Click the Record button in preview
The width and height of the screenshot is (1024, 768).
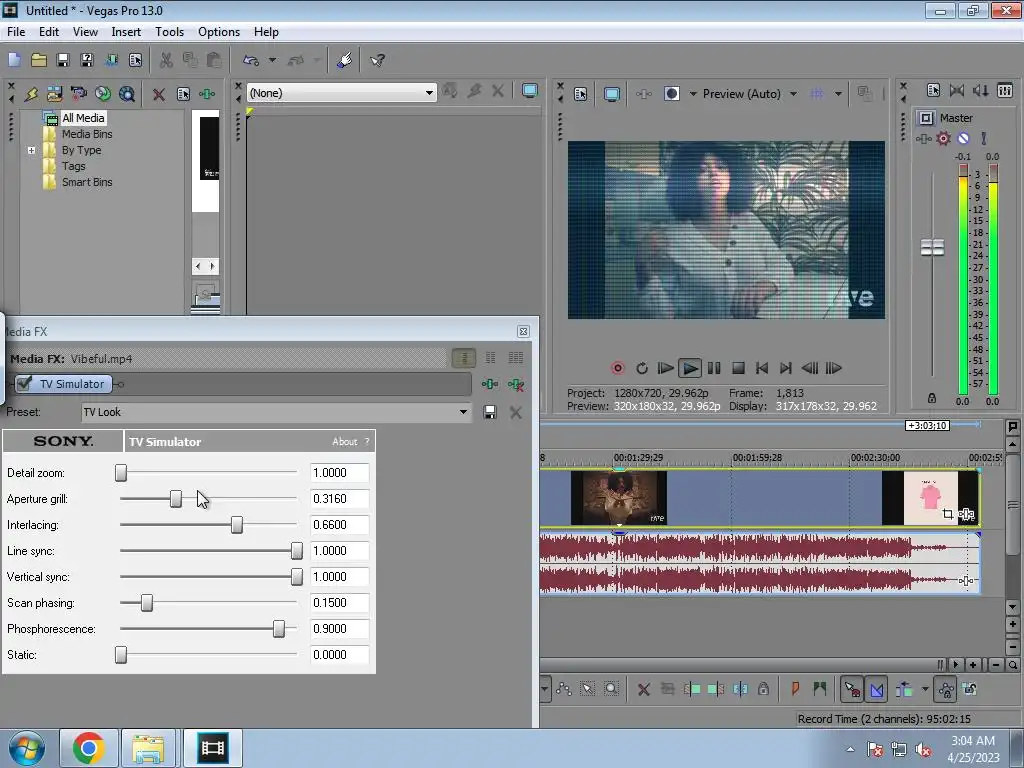coord(617,368)
